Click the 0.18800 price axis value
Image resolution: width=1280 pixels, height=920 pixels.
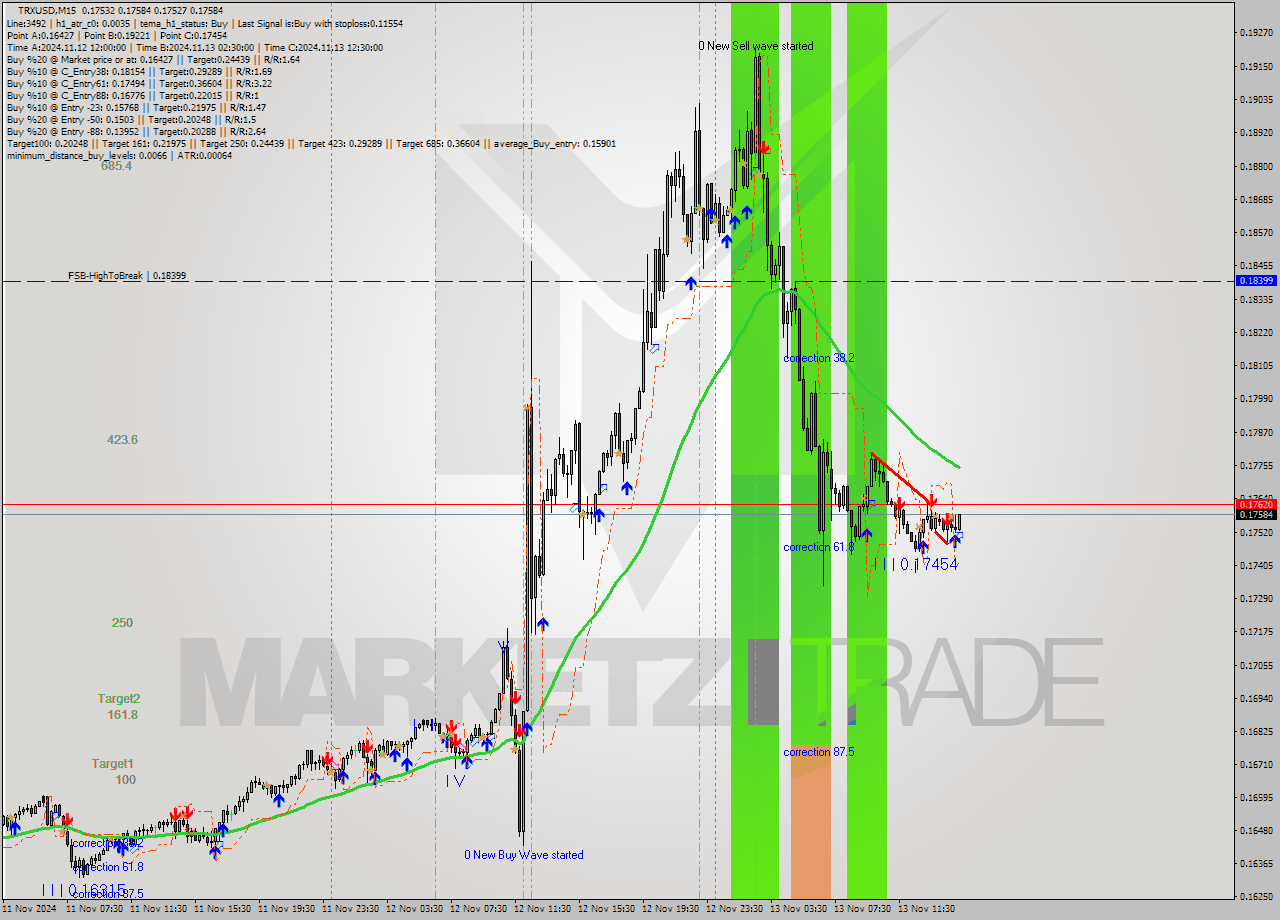coord(1256,166)
